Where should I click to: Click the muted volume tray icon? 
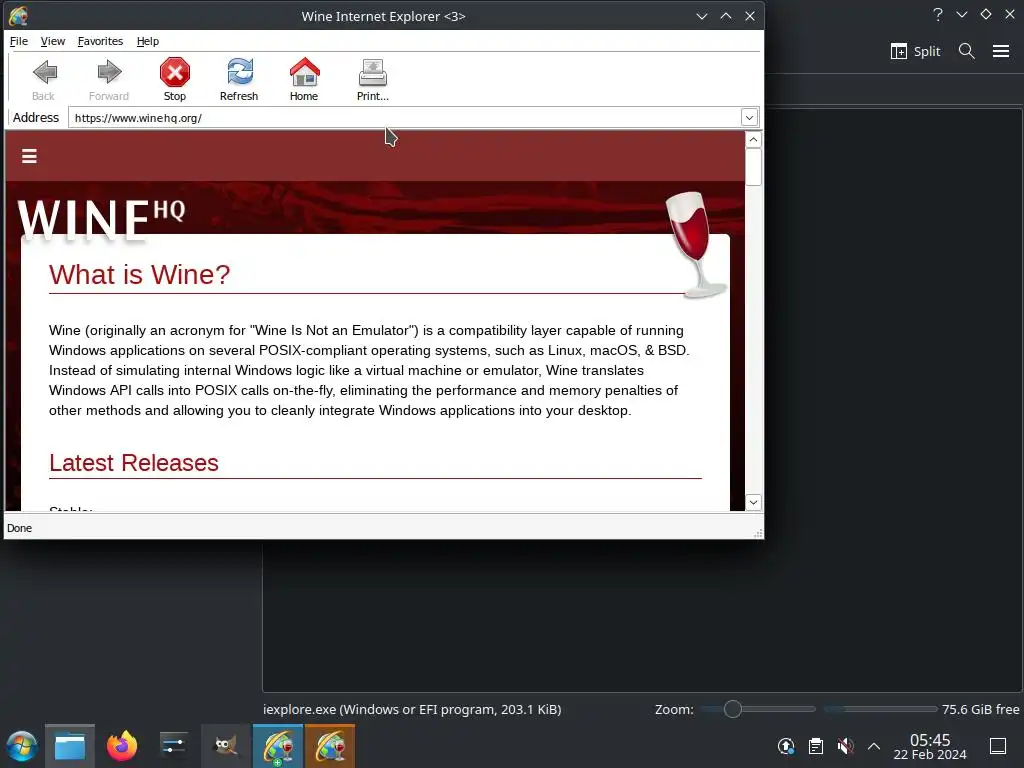845,746
